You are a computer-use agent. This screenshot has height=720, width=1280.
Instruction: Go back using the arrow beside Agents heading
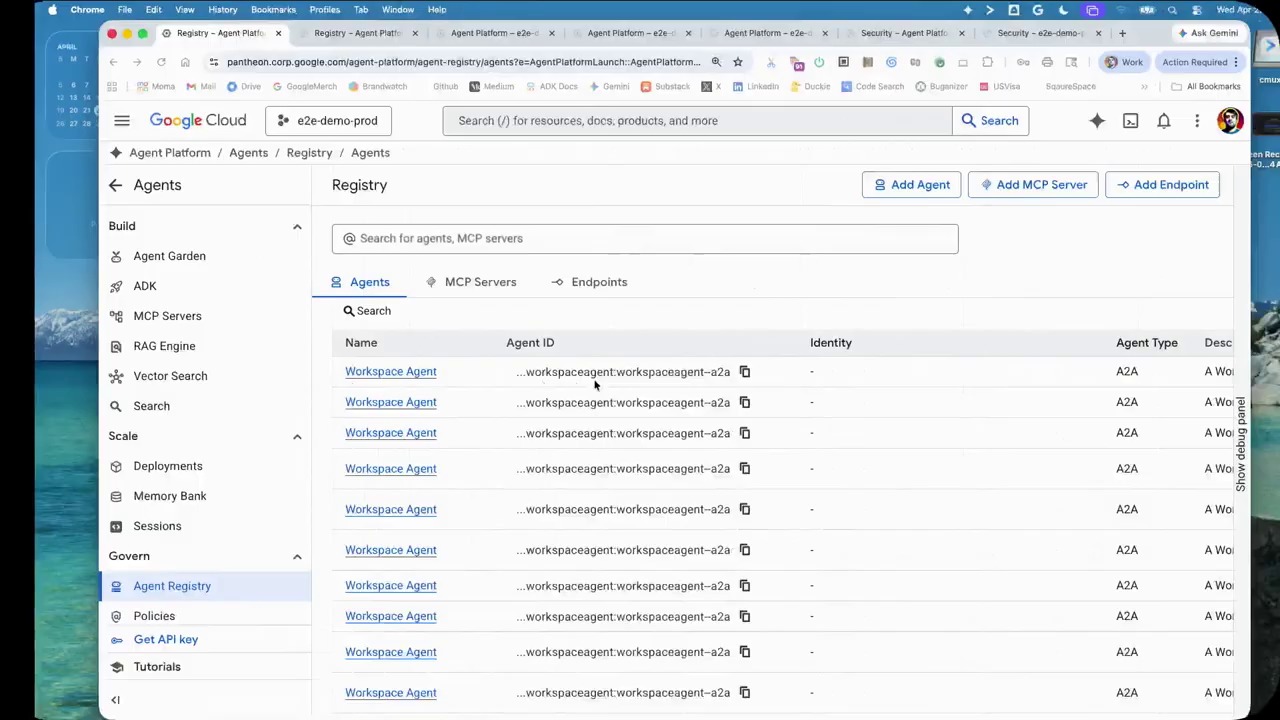click(x=115, y=185)
